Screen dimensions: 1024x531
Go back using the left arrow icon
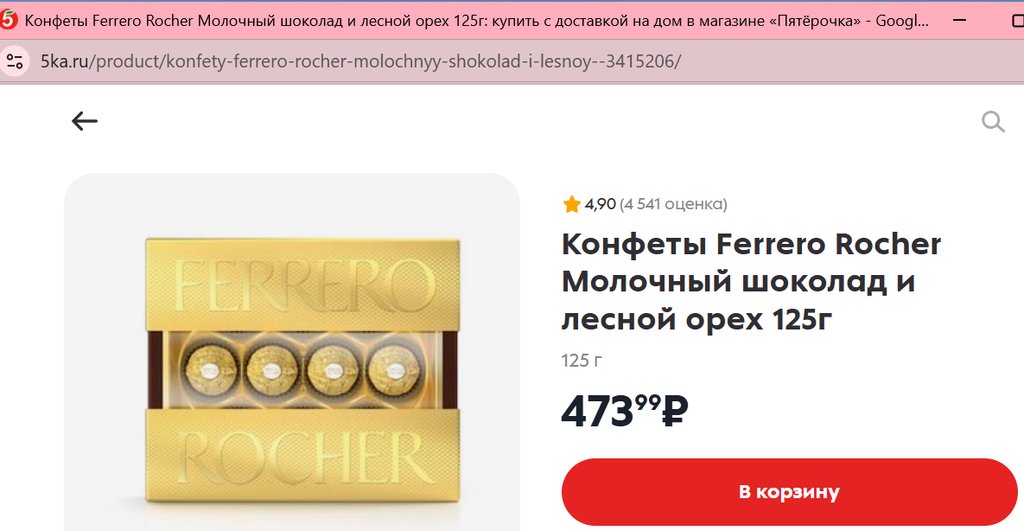pos(84,121)
